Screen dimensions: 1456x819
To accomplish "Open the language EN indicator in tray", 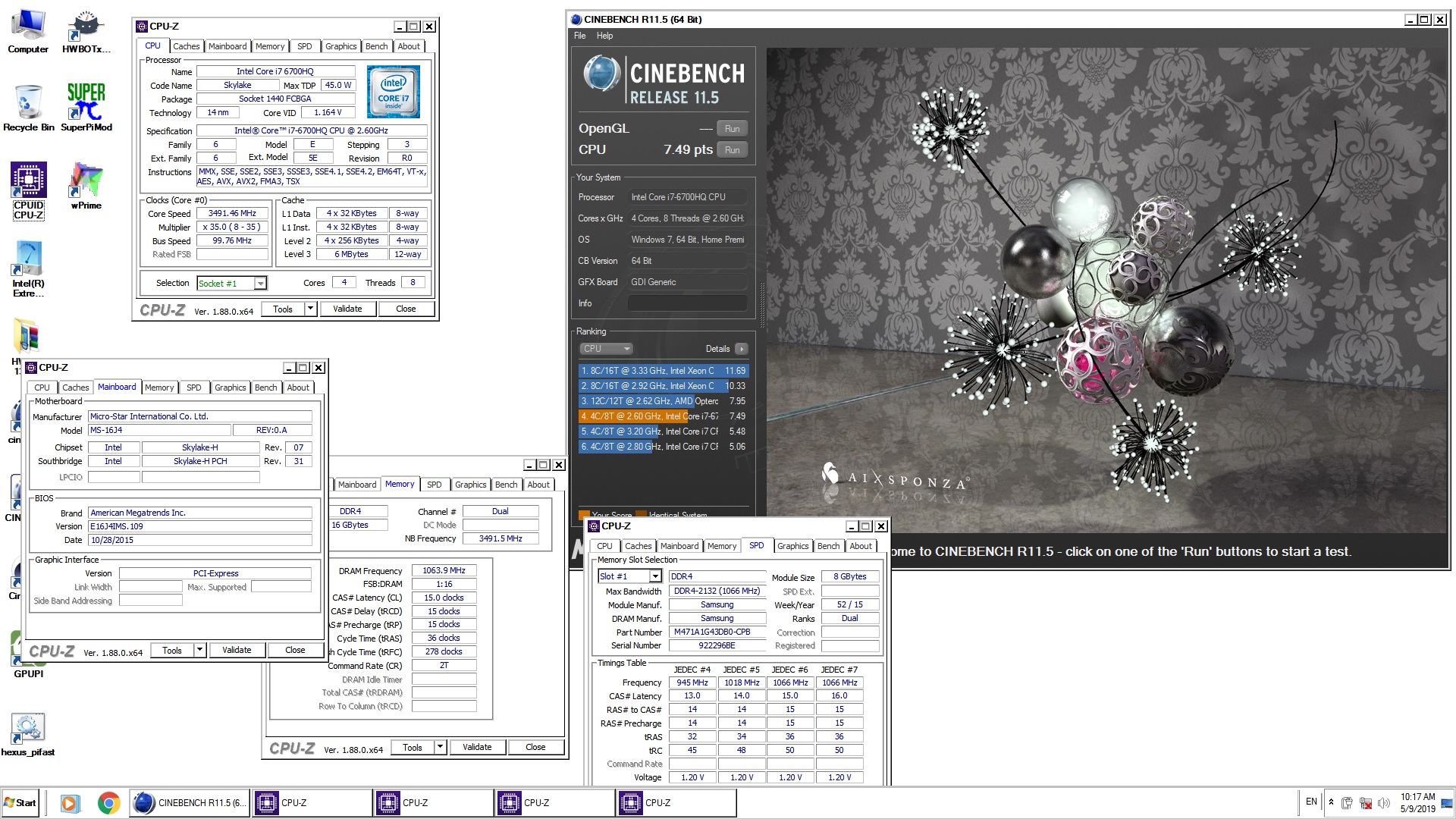I will click(1311, 802).
